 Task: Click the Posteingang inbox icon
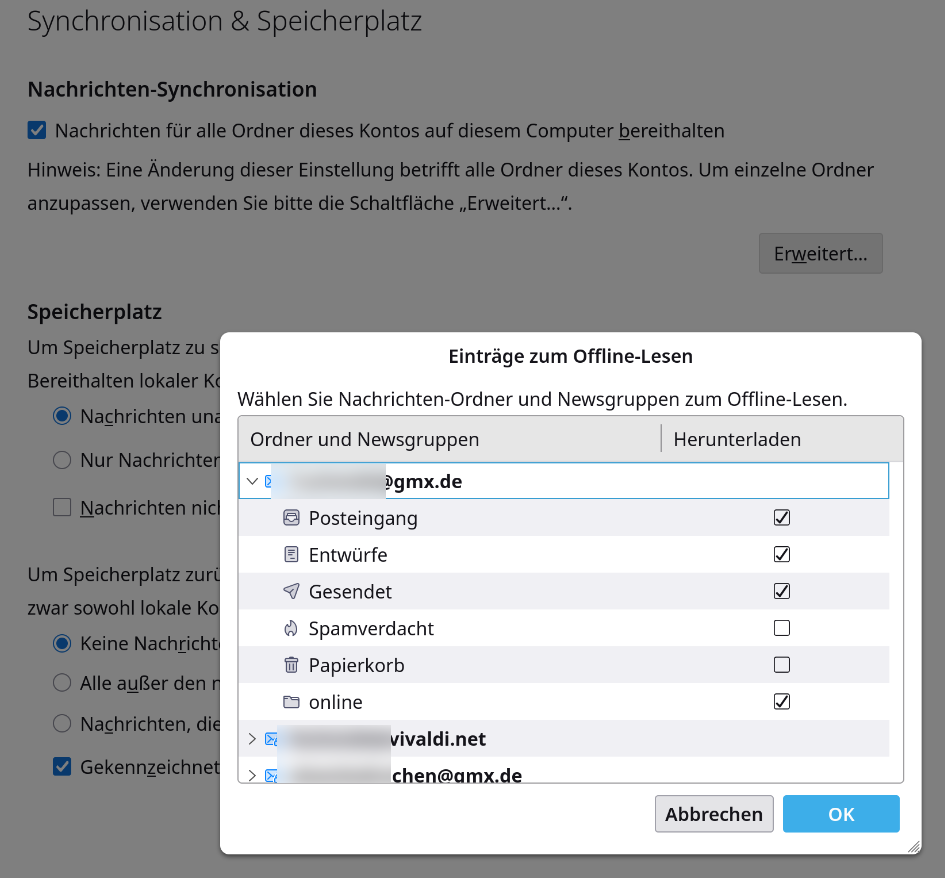(x=291, y=518)
